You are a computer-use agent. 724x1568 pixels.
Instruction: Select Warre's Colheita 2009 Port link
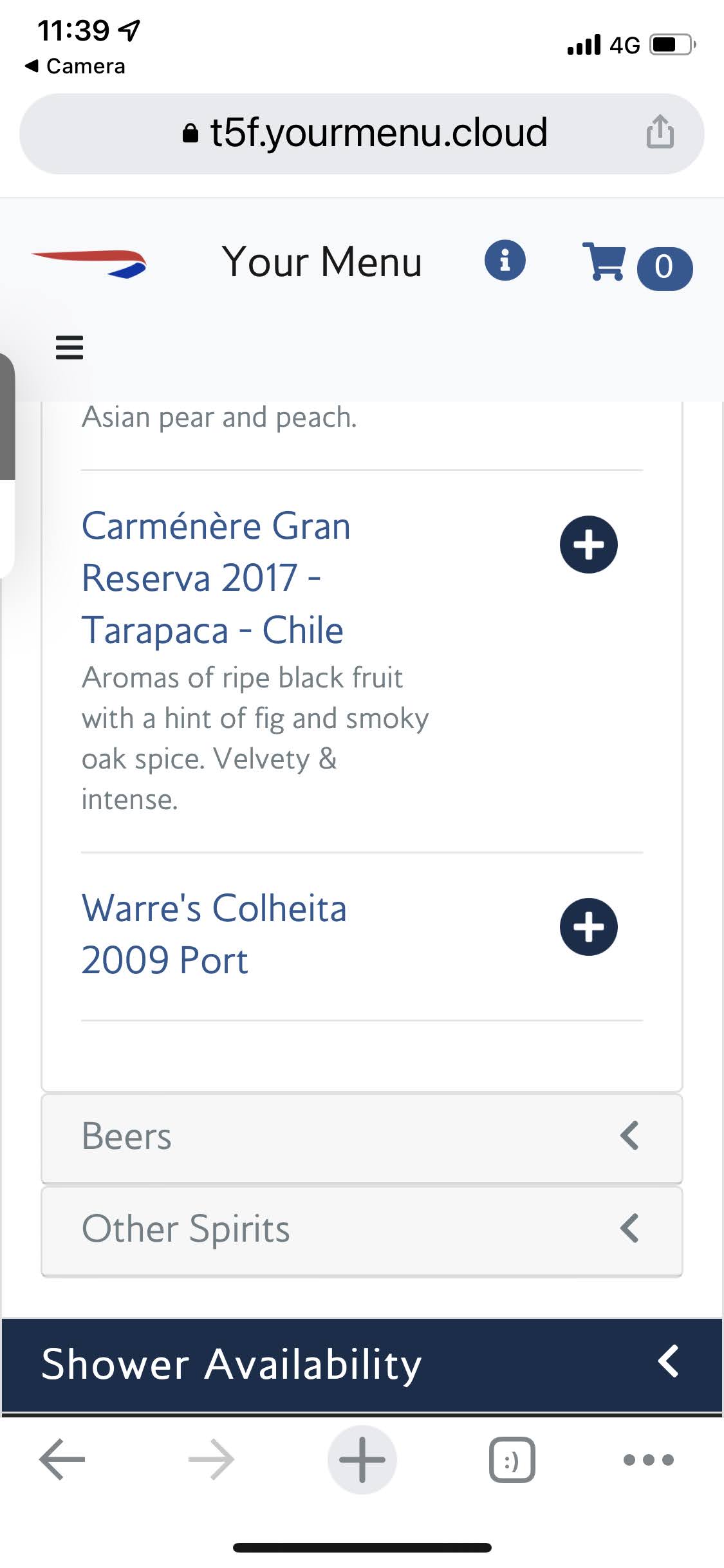[214, 934]
